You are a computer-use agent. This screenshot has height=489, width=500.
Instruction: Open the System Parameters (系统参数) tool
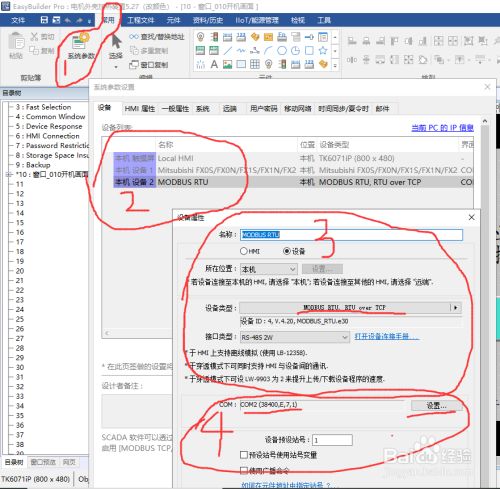point(81,46)
